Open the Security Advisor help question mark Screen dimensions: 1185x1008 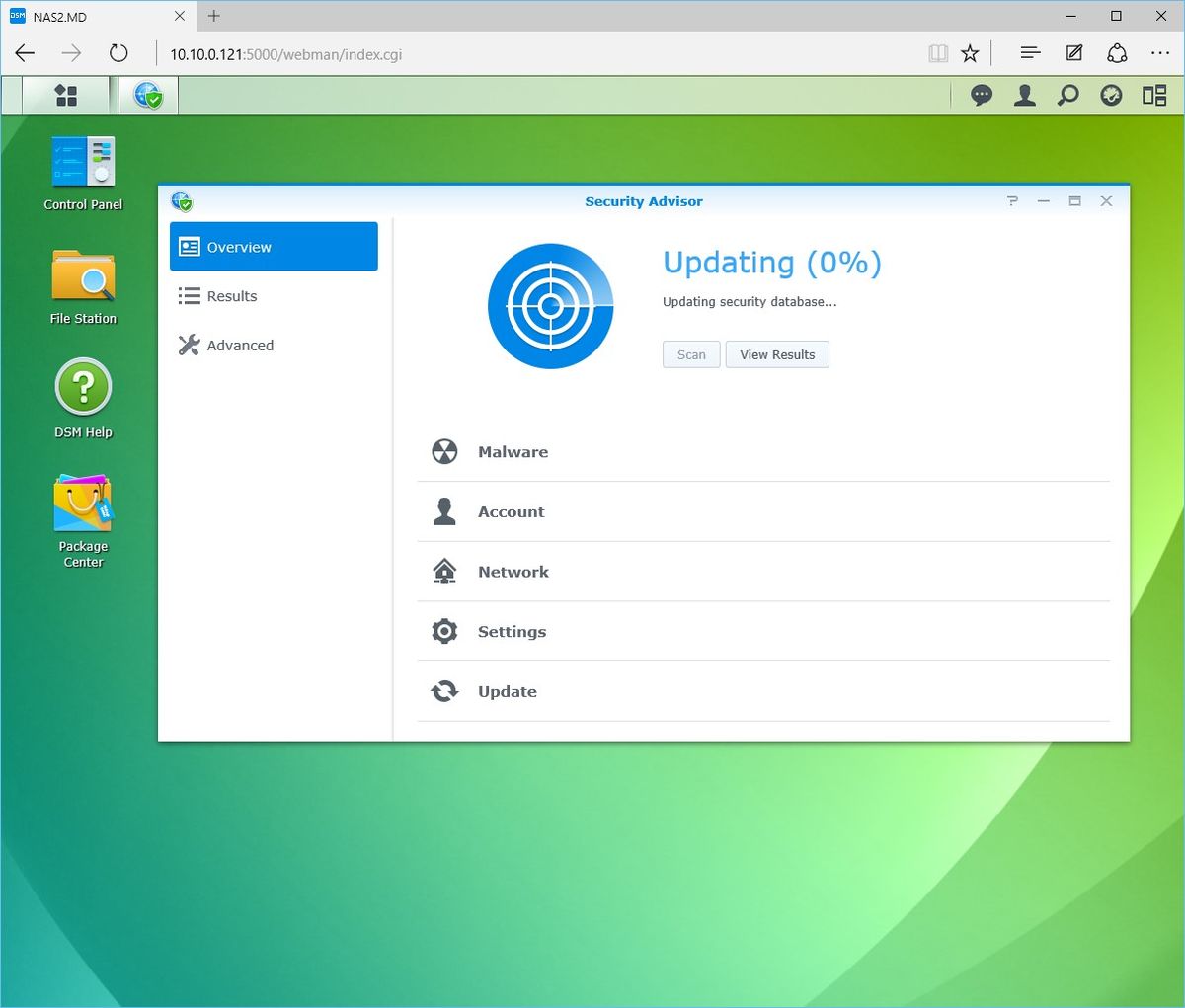1012,201
